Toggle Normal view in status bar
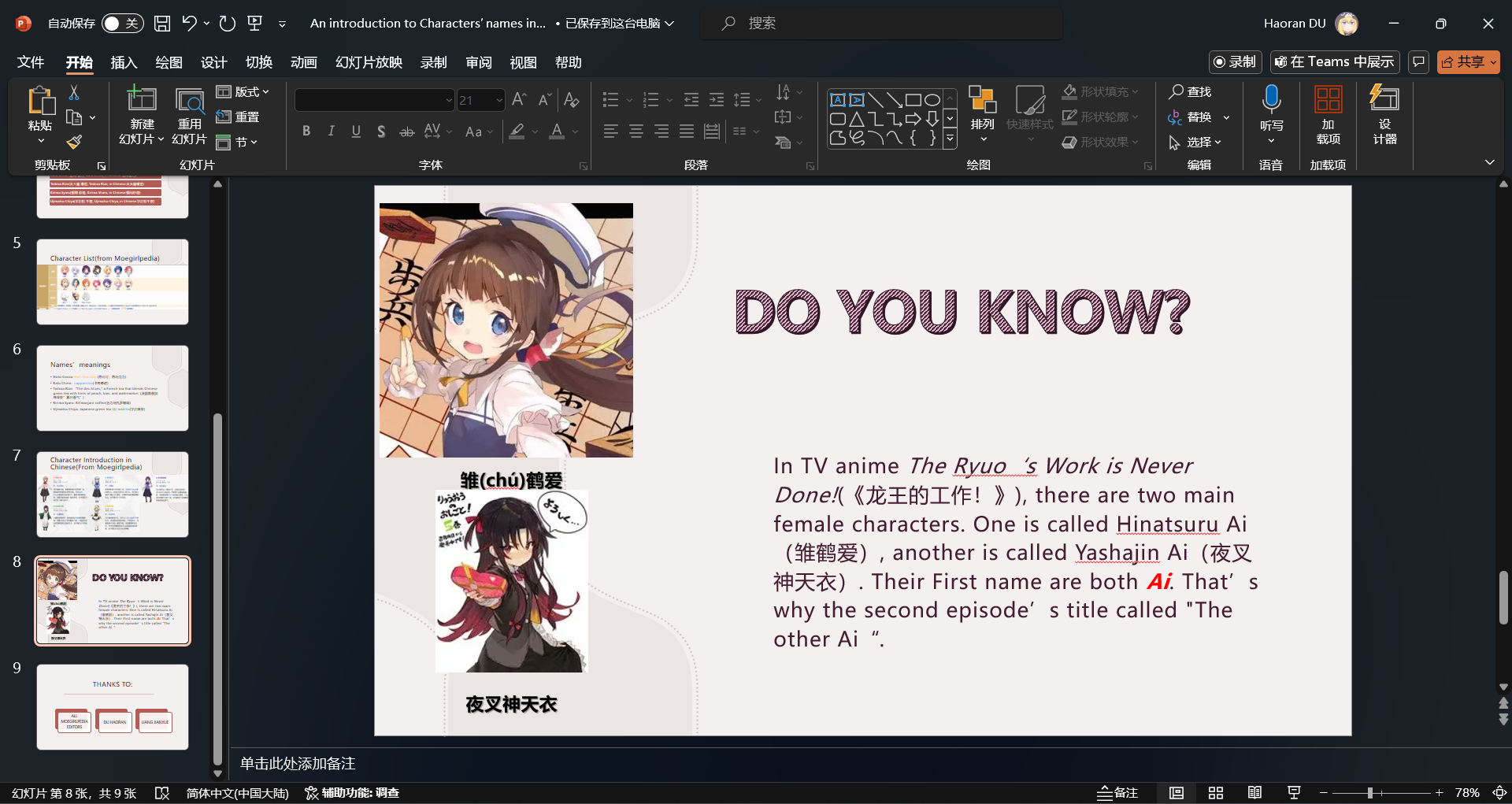The width and height of the screenshot is (1512, 804). [x=1177, y=793]
